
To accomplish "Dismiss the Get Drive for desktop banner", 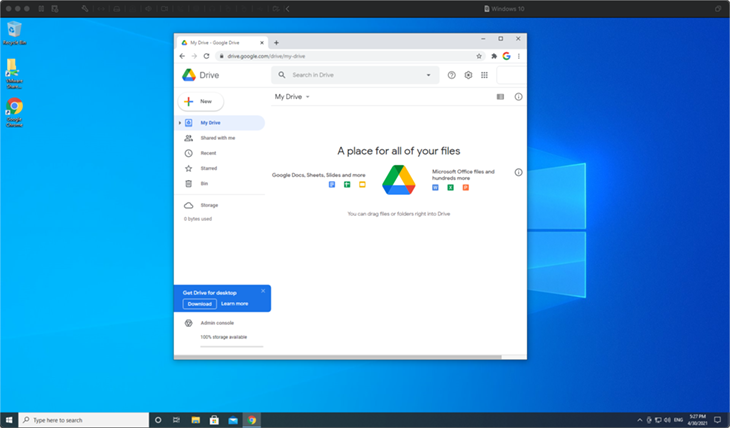I will [263, 291].
